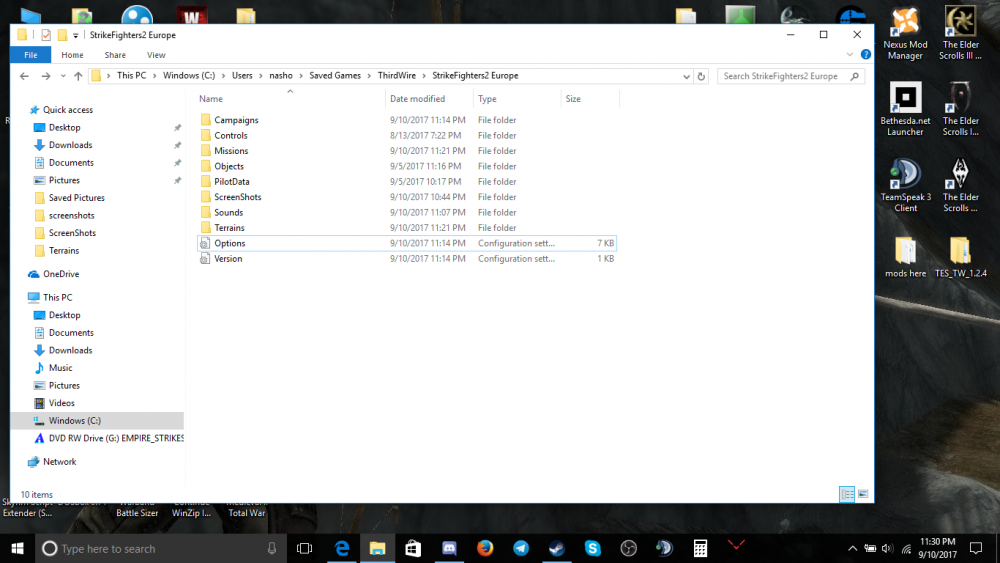Refresh the current folder view
This screenshot has height=563, width=1000.
pyautogui.click(x=701, y=76)
